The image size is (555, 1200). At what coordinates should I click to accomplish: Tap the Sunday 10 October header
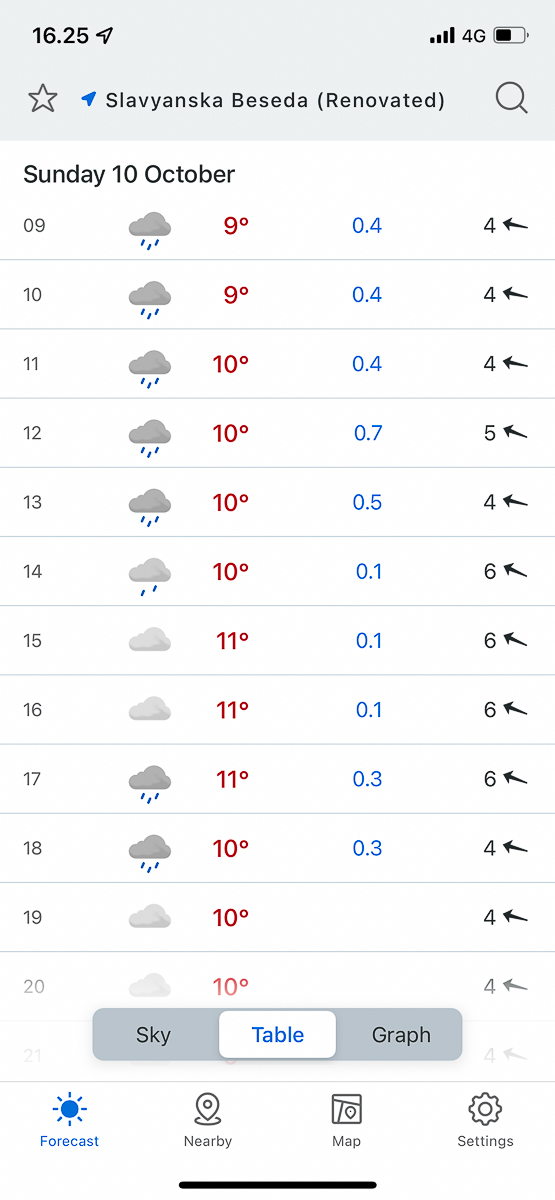(129, 174)
